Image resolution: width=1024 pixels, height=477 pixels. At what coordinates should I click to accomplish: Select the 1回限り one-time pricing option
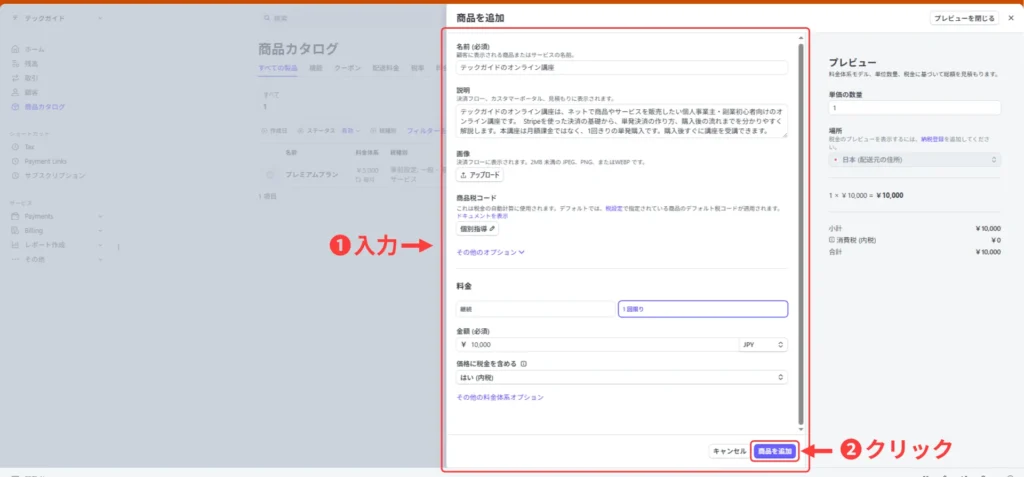coord(703,309)
